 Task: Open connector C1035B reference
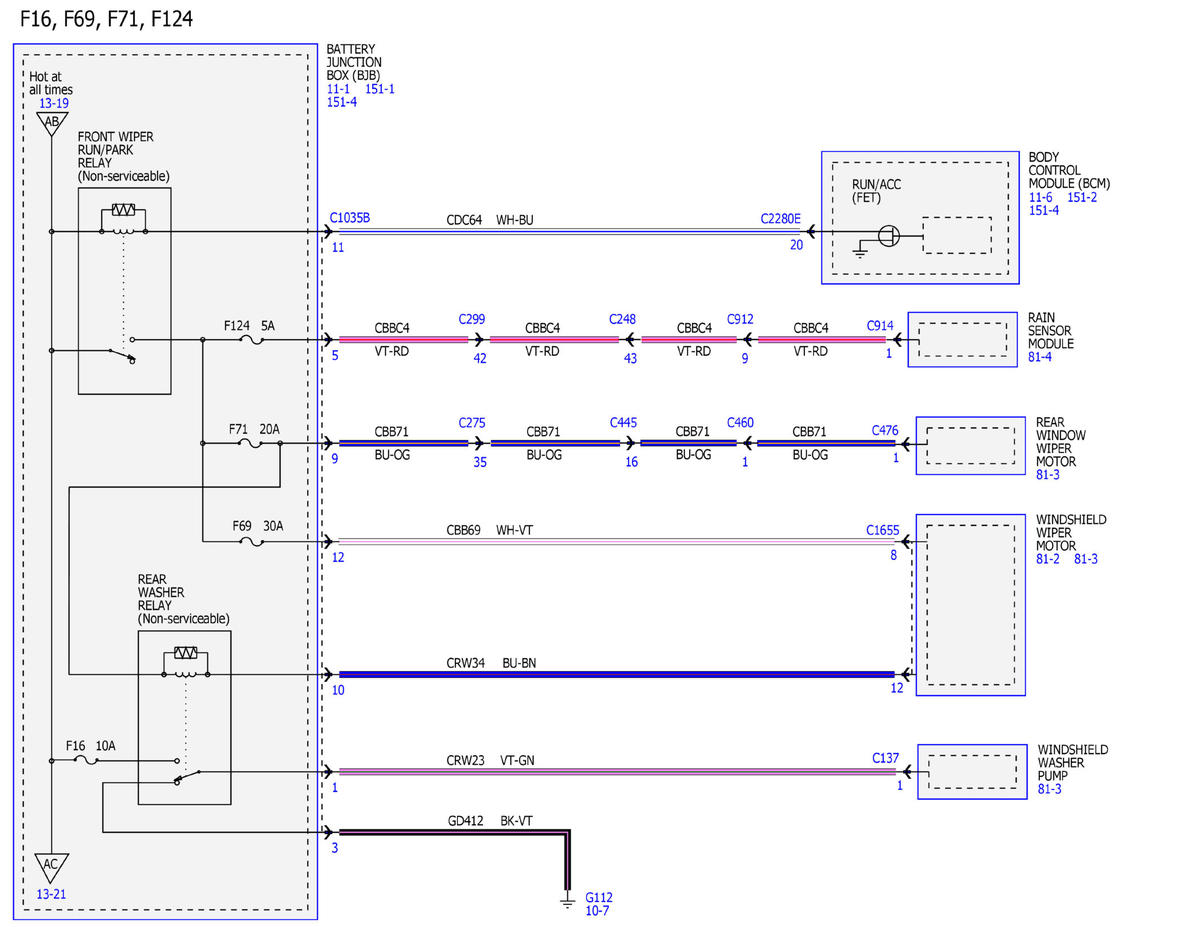[350, 217]
